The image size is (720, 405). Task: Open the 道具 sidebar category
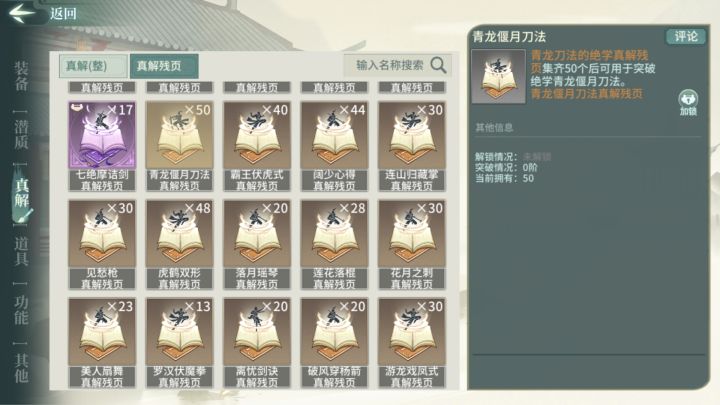coord(21,251)
